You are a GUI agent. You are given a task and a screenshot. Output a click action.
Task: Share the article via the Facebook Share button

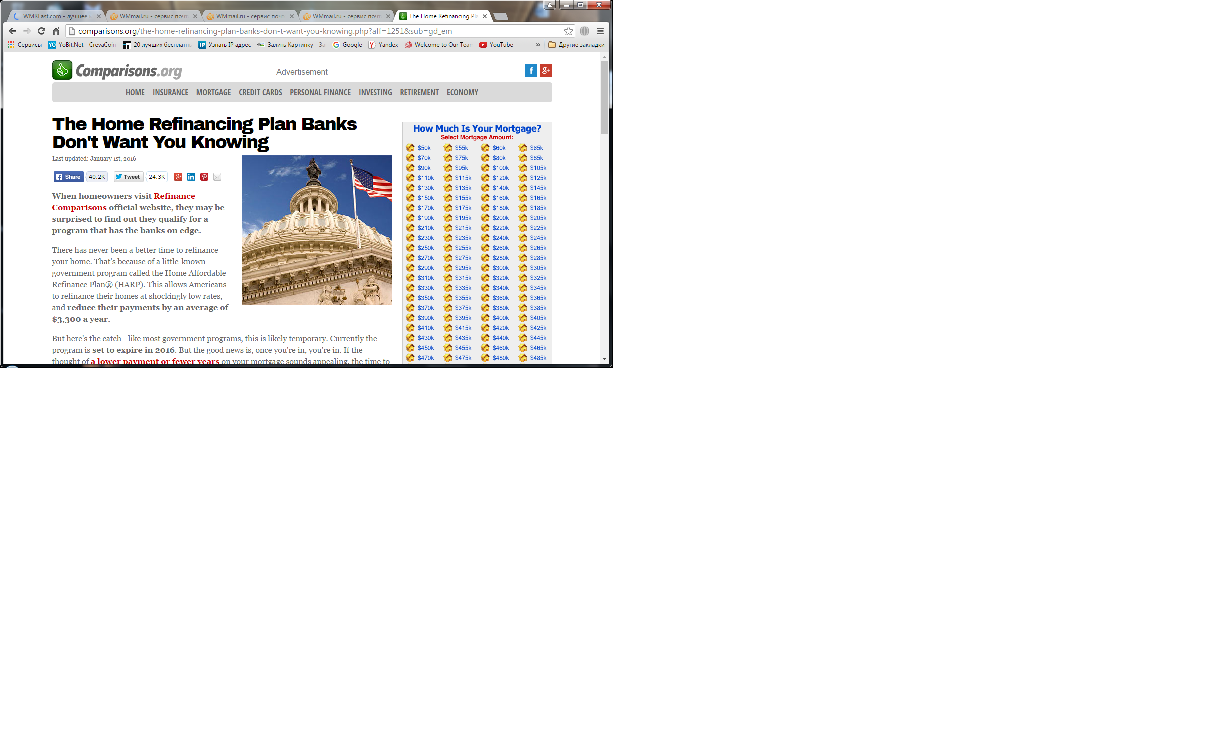pyautogui.click(x=68, y=177)
